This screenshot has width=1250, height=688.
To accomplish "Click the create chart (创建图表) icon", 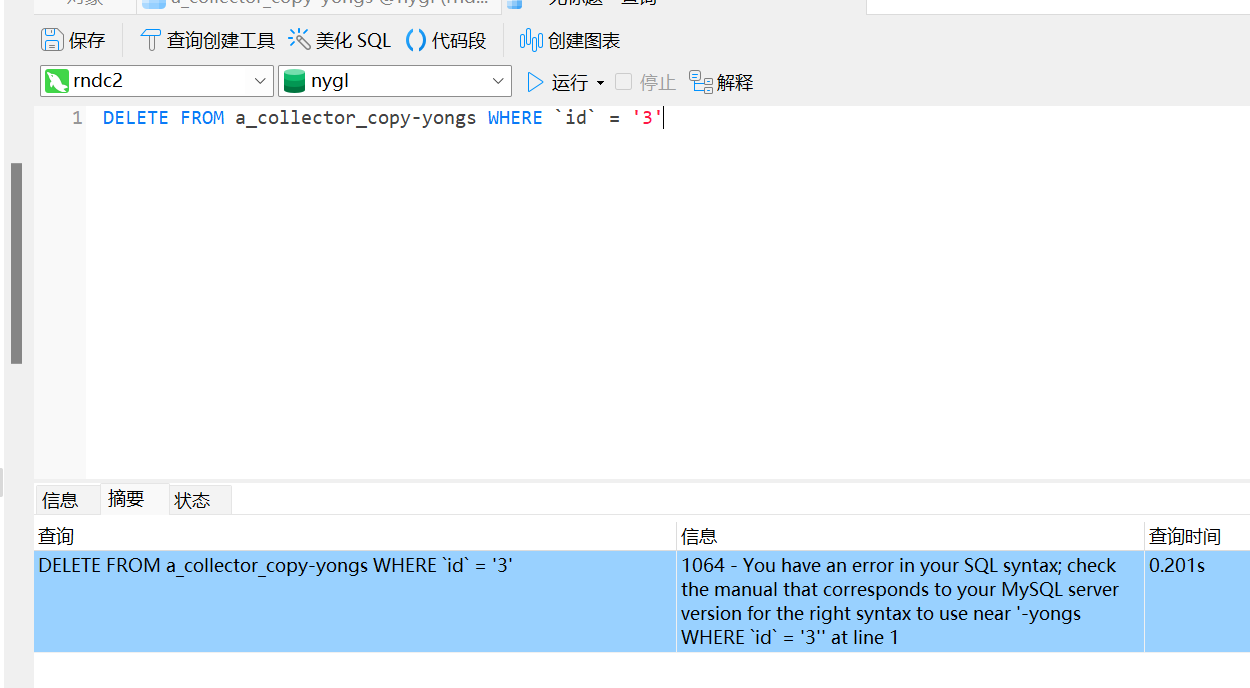I will (x=531, y=40).
